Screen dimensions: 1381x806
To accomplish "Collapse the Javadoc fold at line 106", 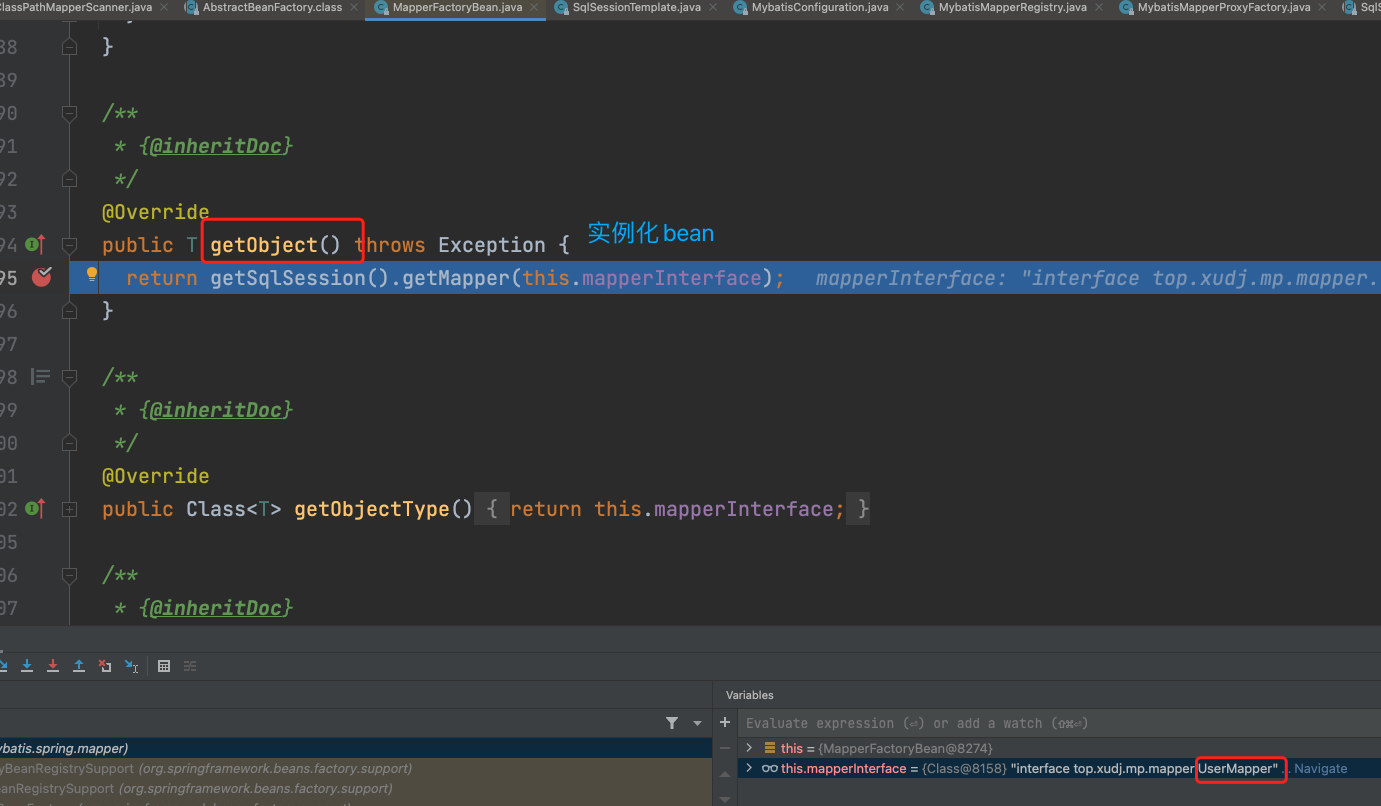I will pos(69,575).
